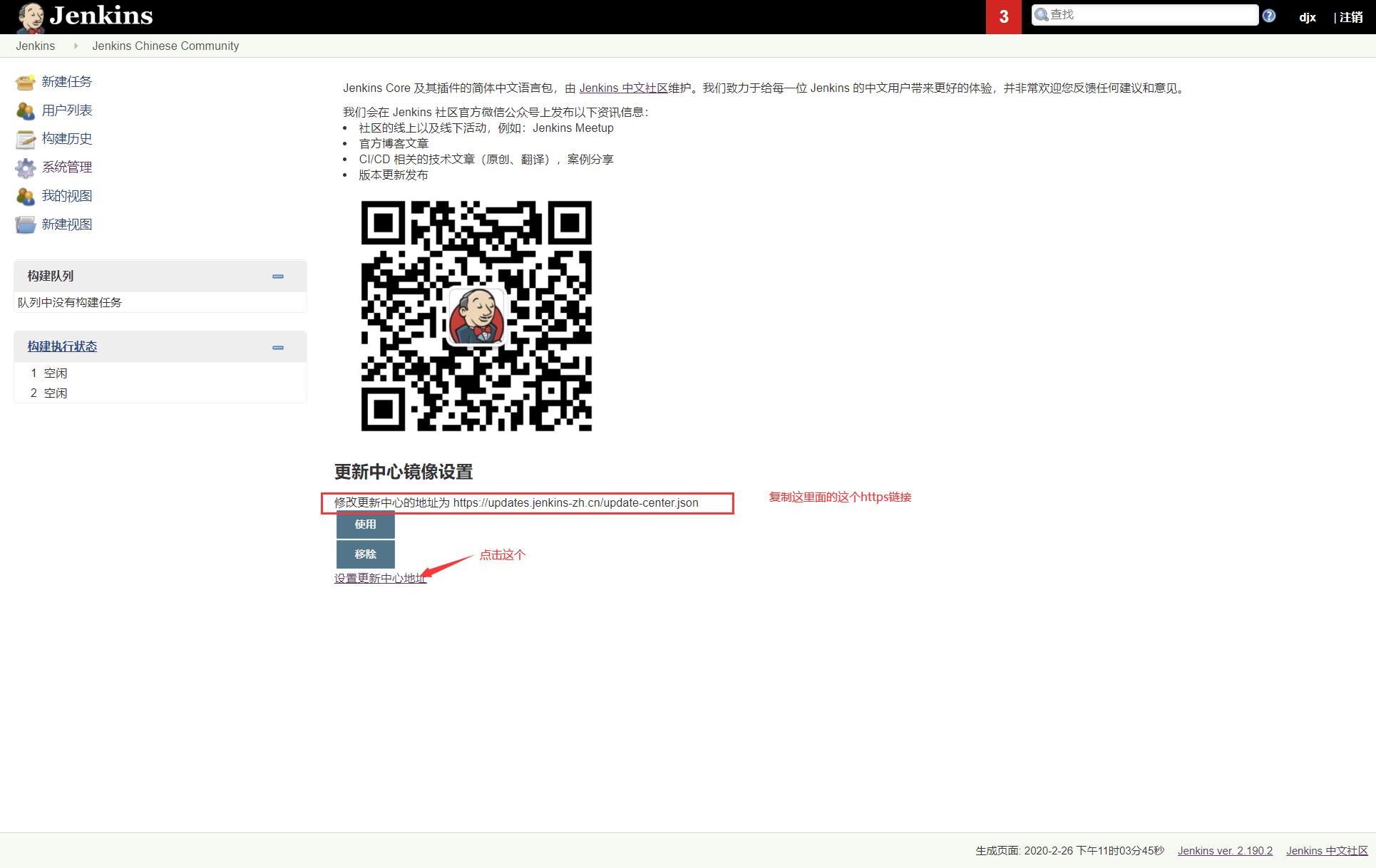The width and height of the screenshot is (1376, 868).
Task: Click the 新建视图 folder icon
Action: click(x=26, y=224)
